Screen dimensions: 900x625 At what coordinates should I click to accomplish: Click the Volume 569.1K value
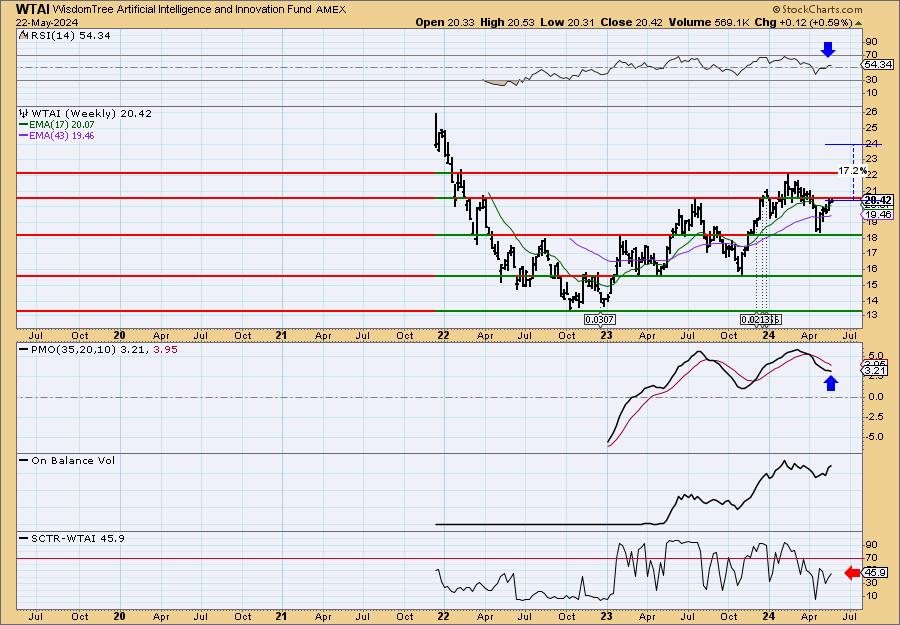pos(709,22)
